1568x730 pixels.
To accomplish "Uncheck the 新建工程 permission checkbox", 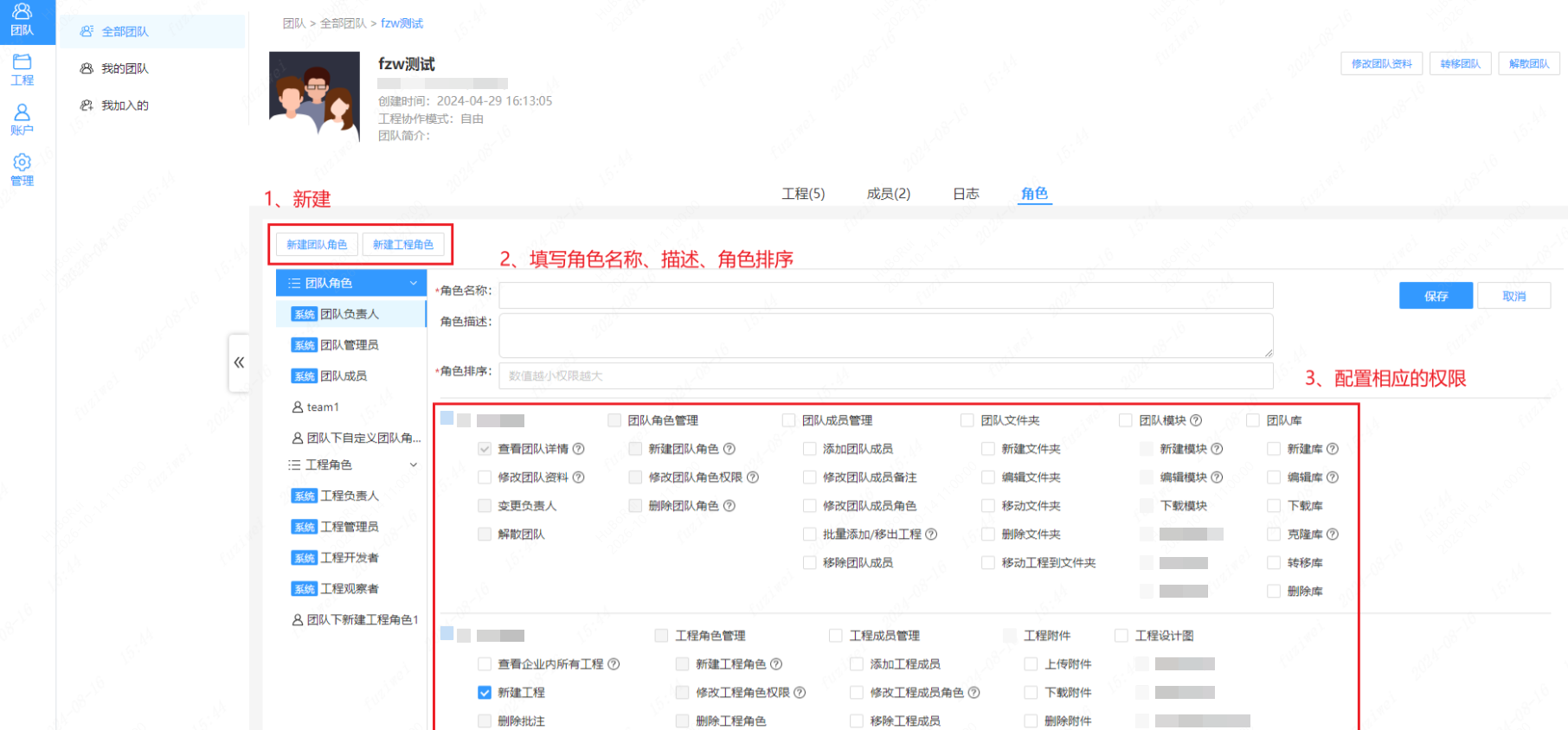I will 485,693.
